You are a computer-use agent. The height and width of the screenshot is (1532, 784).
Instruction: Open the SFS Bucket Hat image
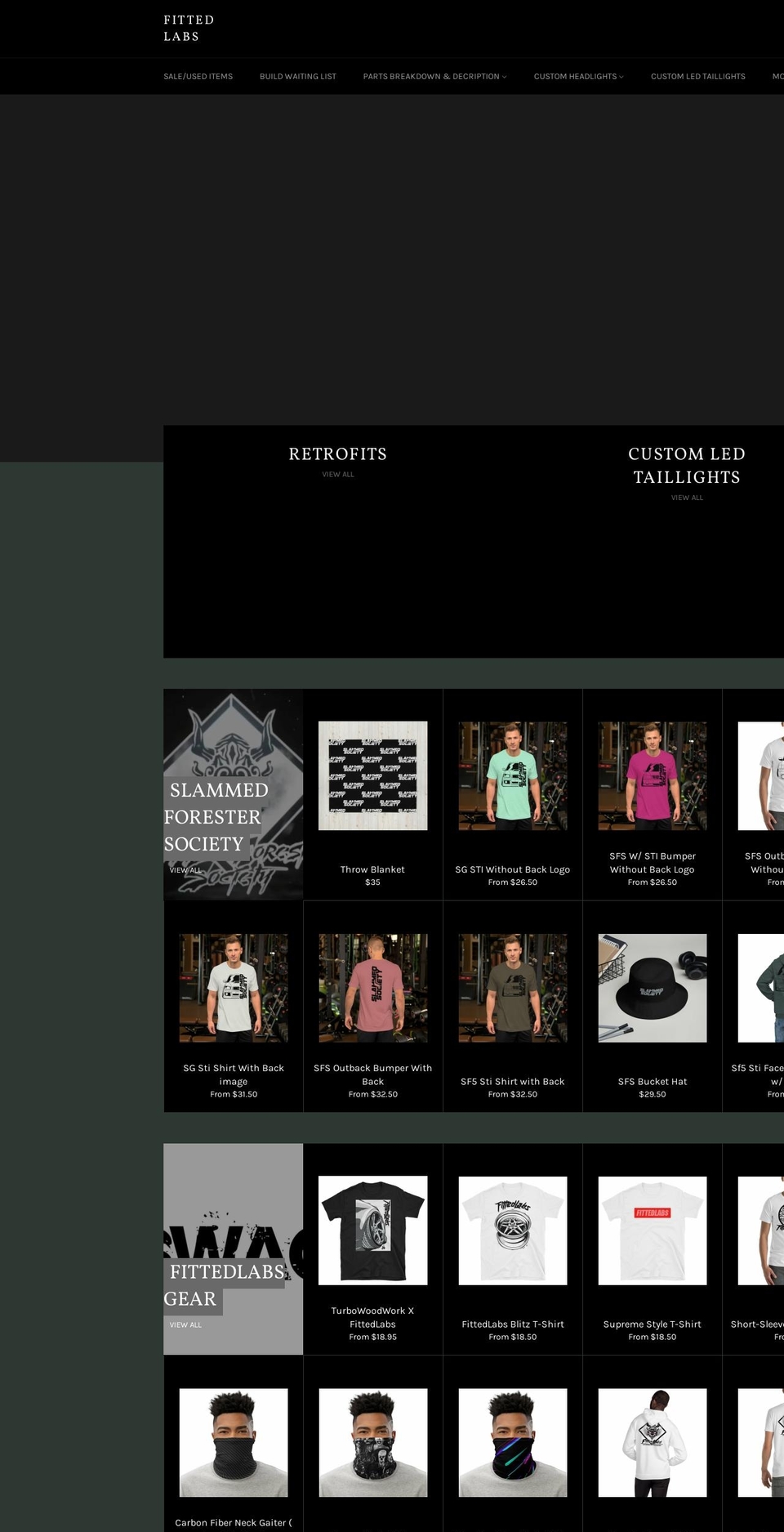pyautogui.click(x=653, y=988)
